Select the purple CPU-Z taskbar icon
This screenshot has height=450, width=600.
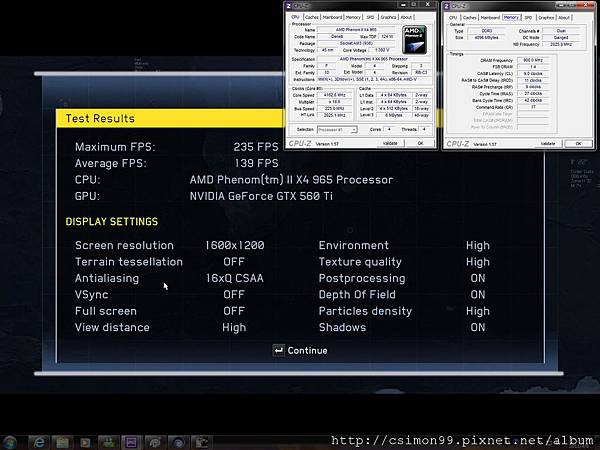click(131, 443)
